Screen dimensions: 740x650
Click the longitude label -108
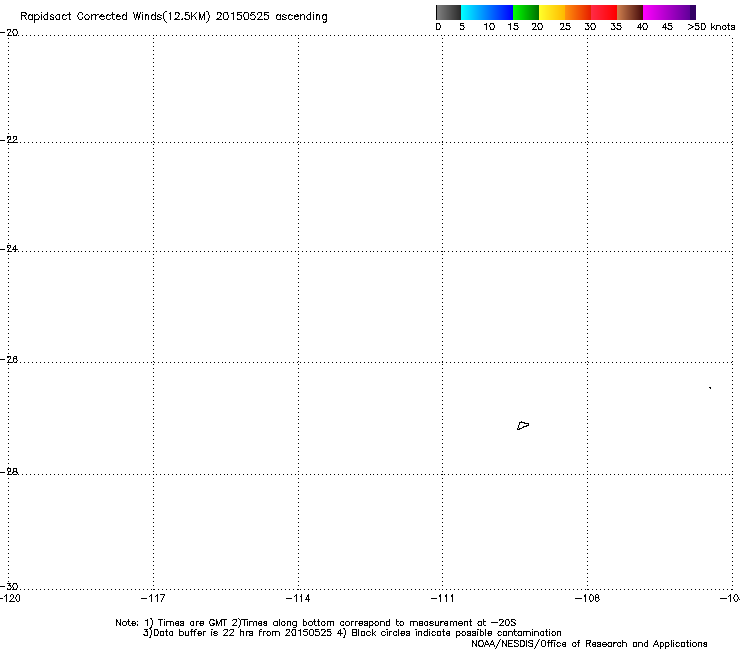pyautogui.click(x=588, y=599)
